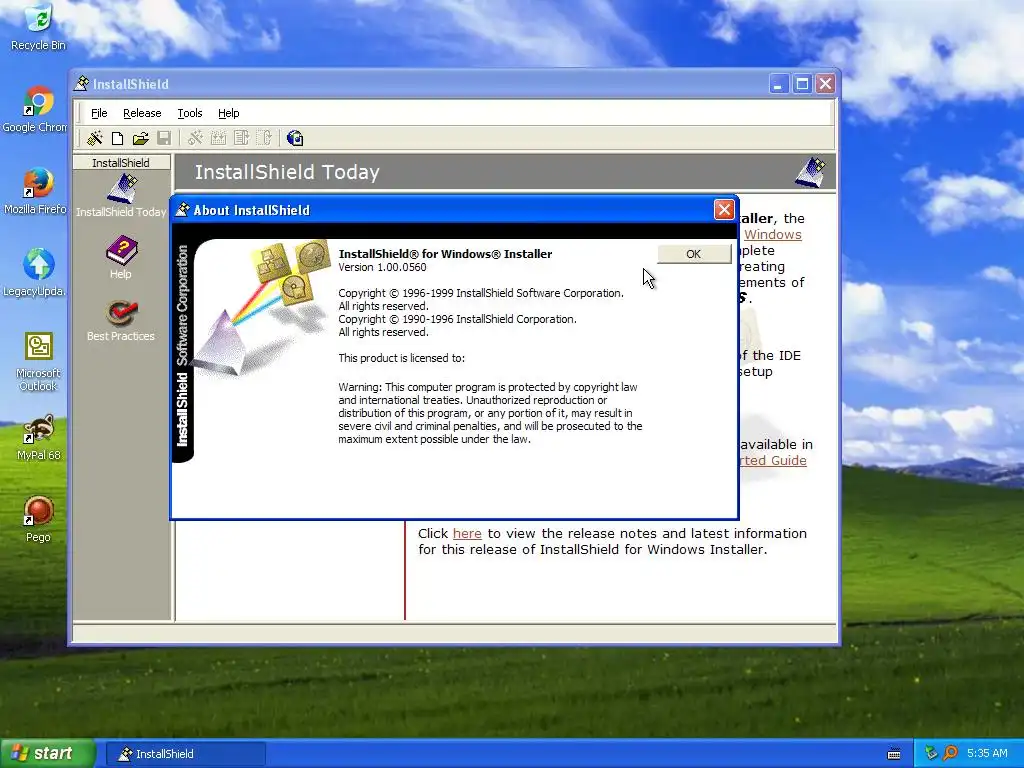Click the InstallShield logo in the header banner
The image size is (1024, 768).
810,172
